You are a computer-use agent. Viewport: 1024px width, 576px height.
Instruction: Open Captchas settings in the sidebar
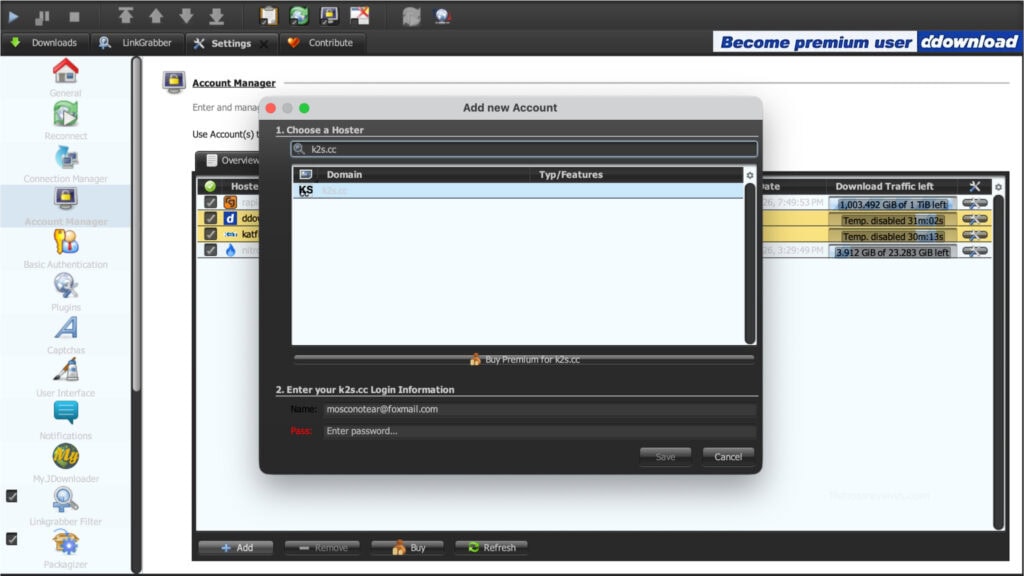[65, 335]
